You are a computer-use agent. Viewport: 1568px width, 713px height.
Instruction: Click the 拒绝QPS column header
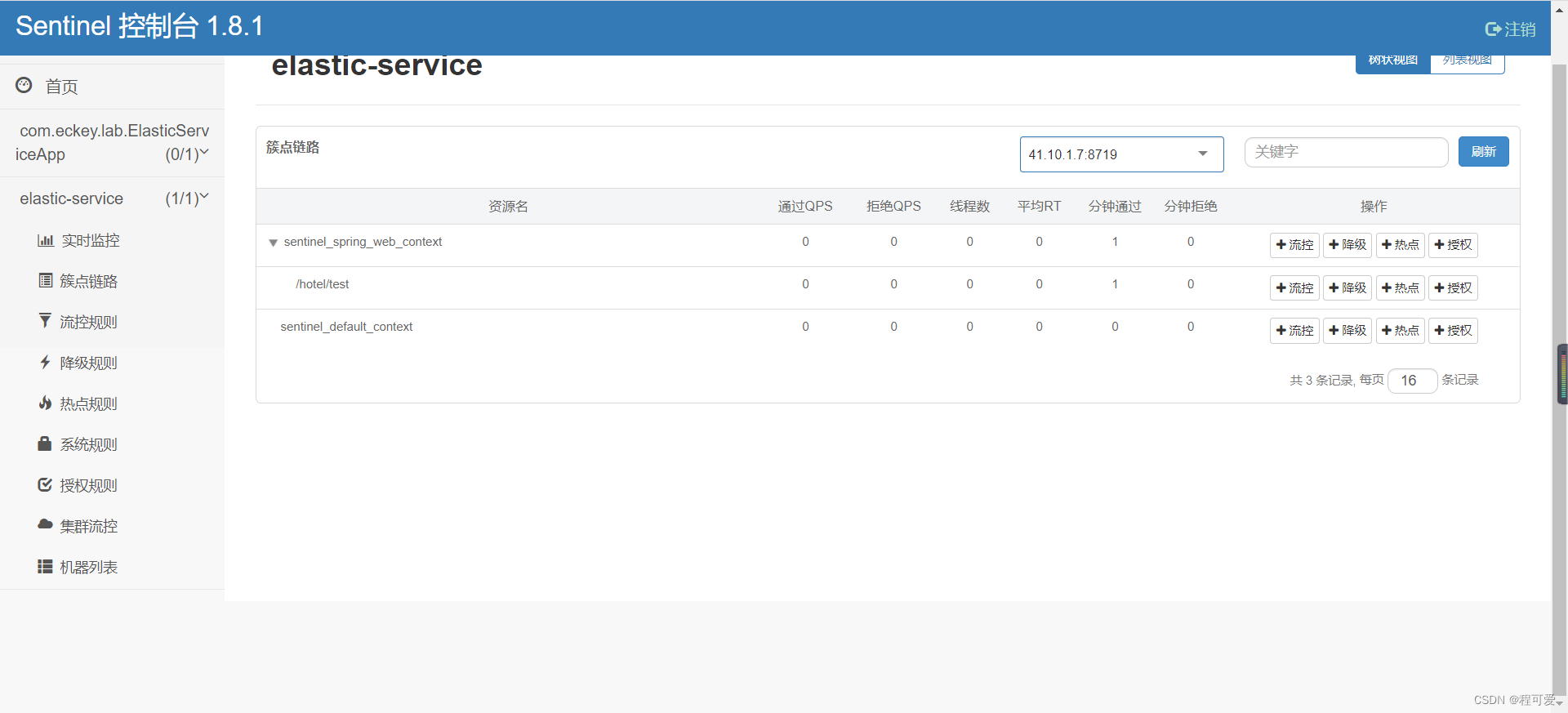point(893,207)
